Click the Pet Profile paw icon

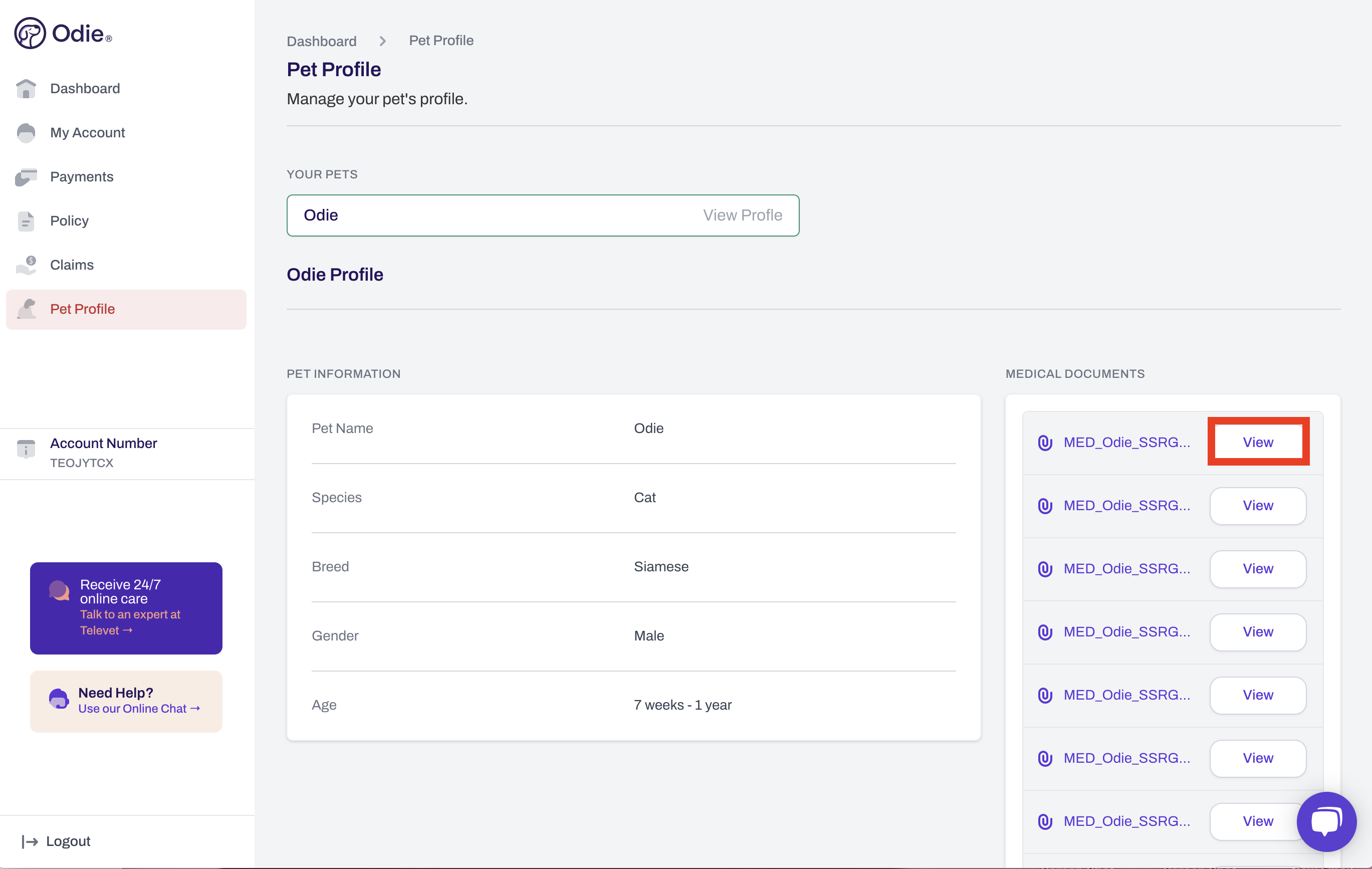tap(26, 309)
